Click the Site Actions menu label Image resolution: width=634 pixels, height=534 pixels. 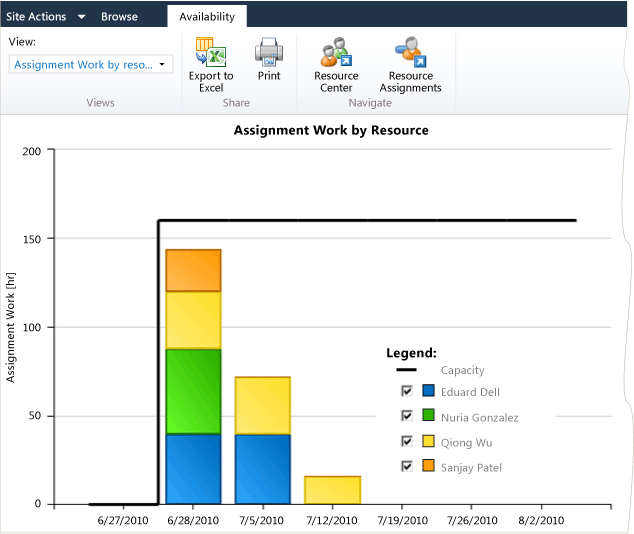36,17
